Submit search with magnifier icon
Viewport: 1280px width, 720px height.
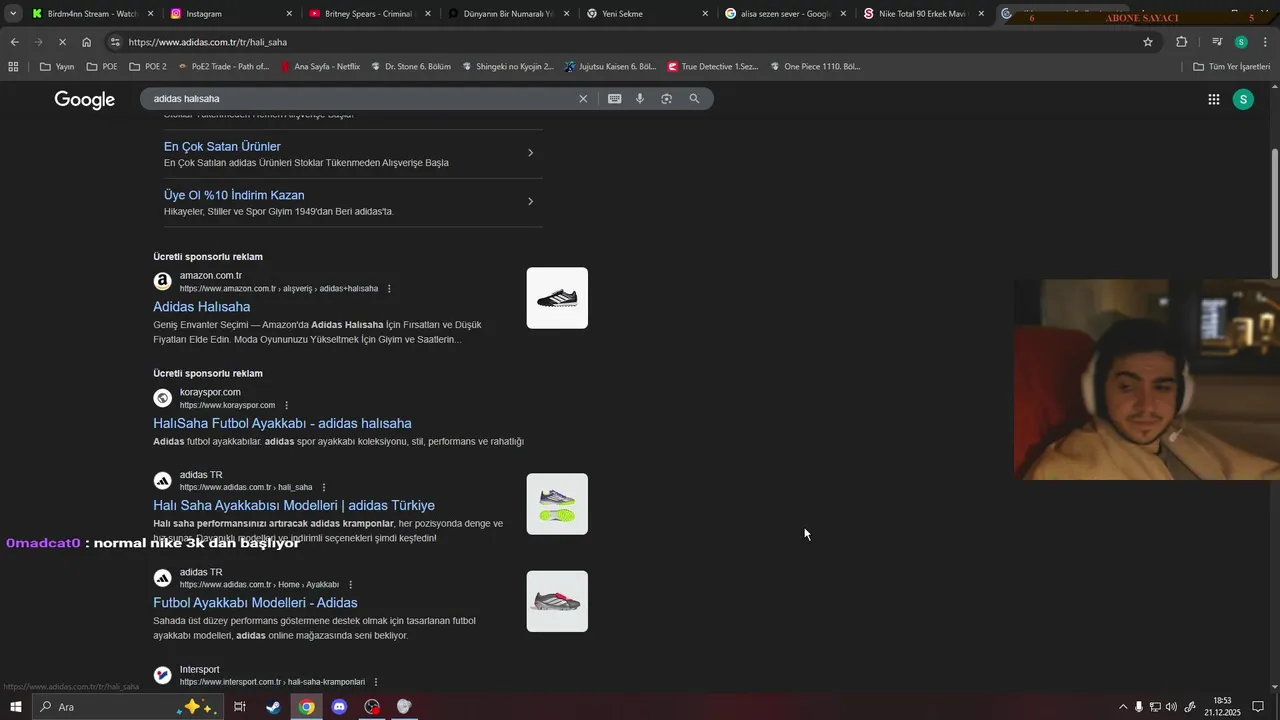click(x=694, y=99)
